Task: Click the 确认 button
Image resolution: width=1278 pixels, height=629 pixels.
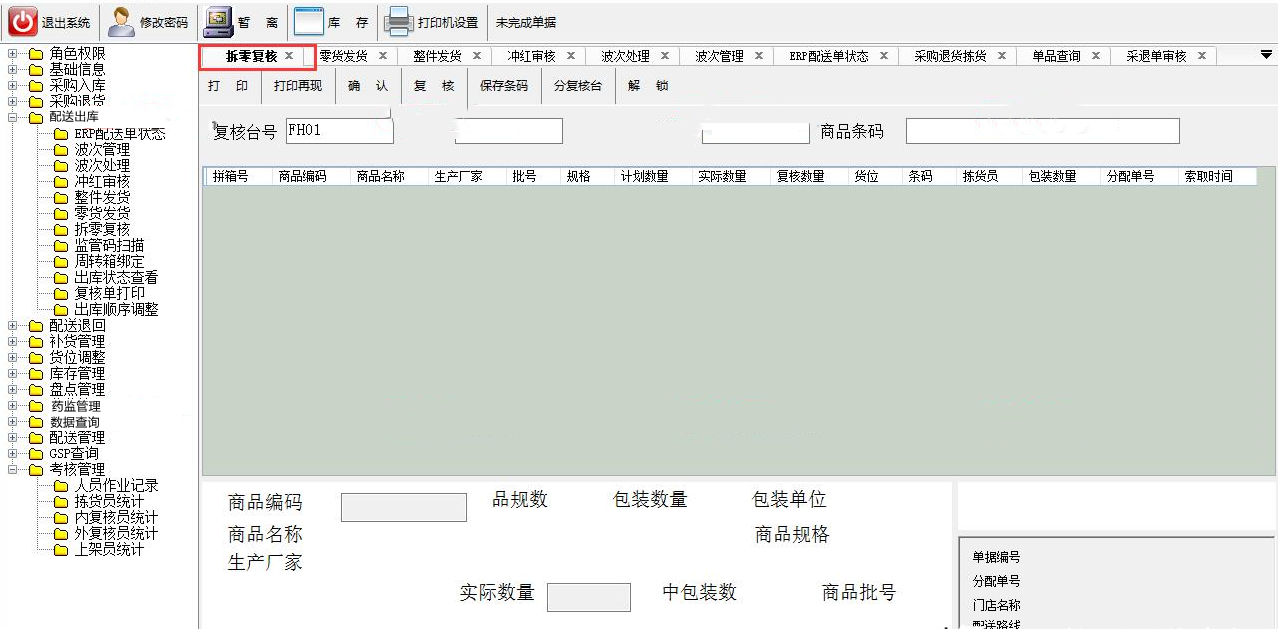Action: [368, 86]
